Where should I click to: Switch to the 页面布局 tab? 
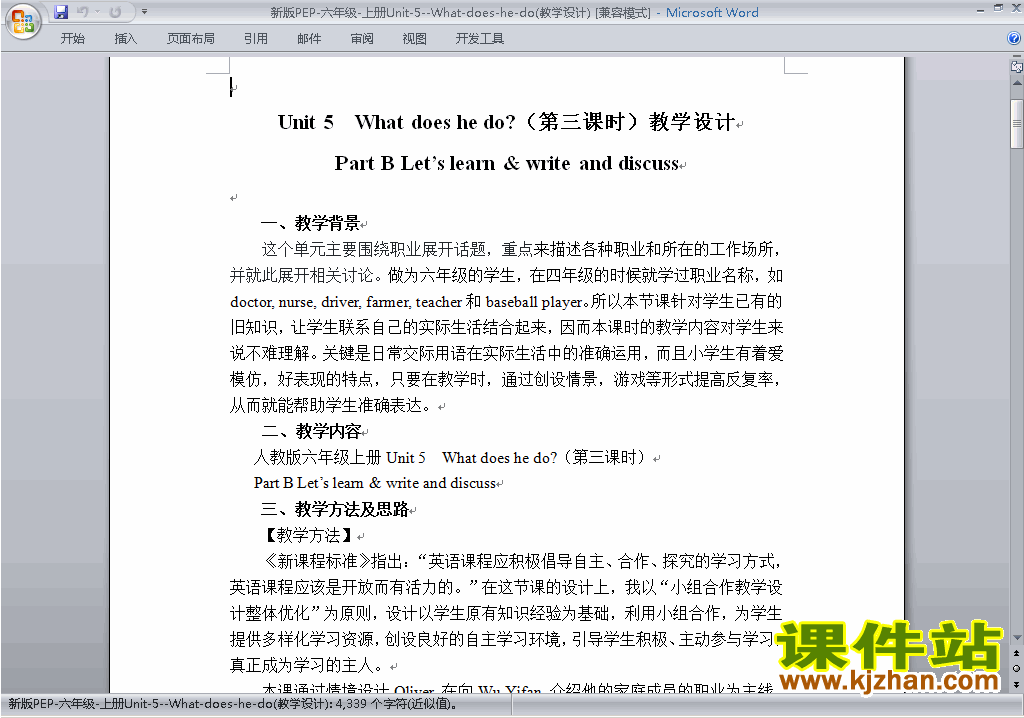(x=191, y=39)
